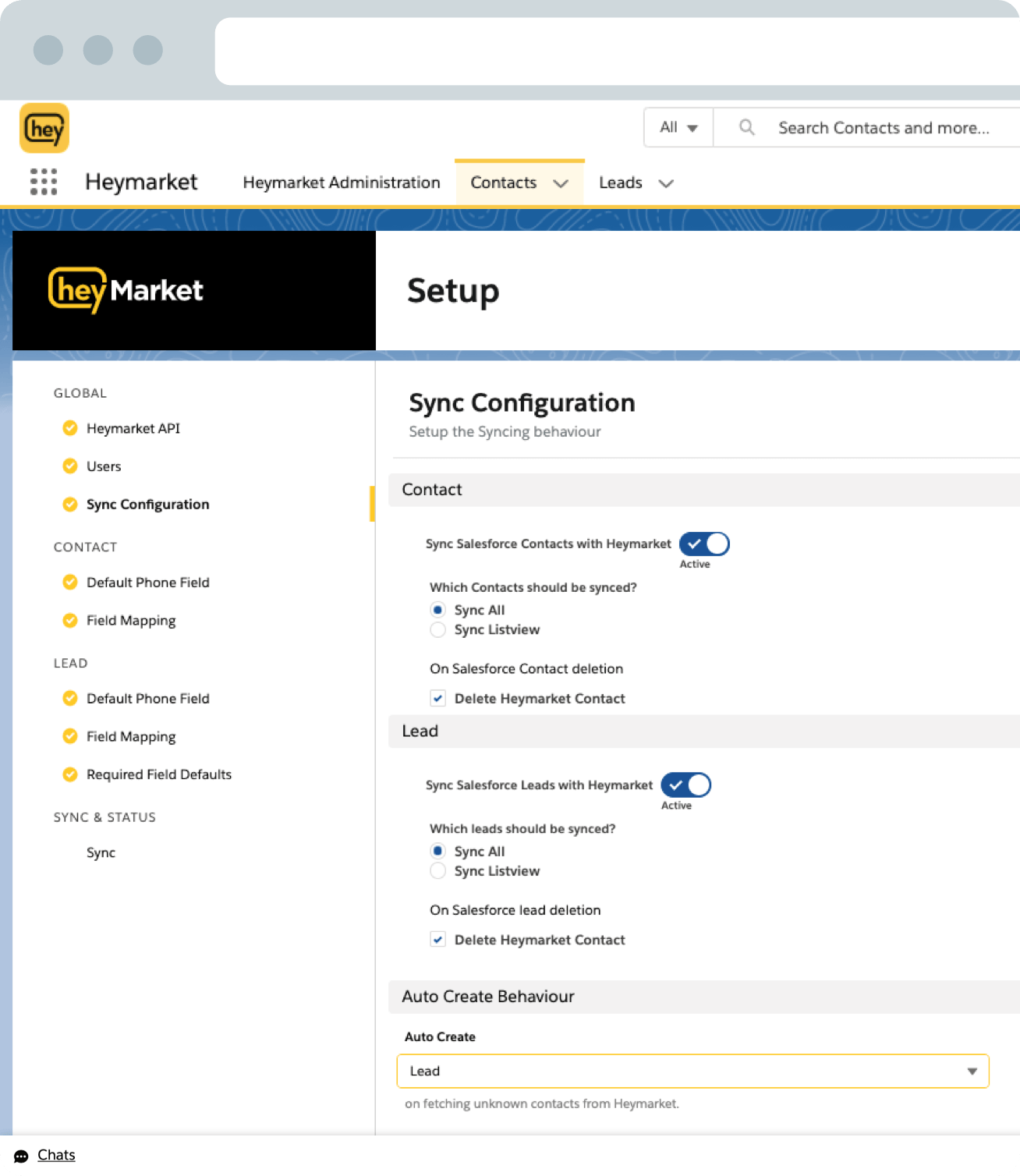The image size is (1020, 1176).
Task: Toggle Sync Salesforce Leads with Heymarket switch
Action: click(x=686, y=785)
